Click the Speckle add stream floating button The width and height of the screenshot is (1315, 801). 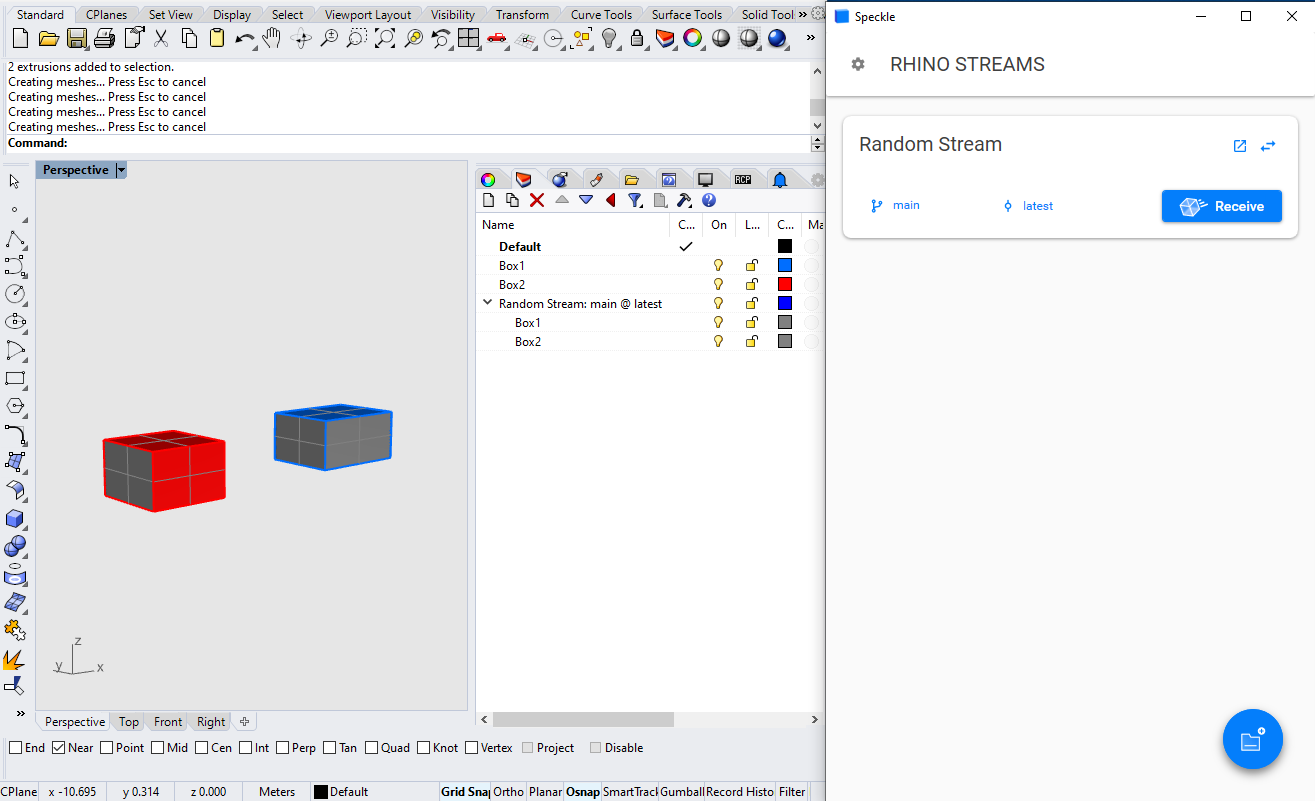click(x=1252, y=740)
